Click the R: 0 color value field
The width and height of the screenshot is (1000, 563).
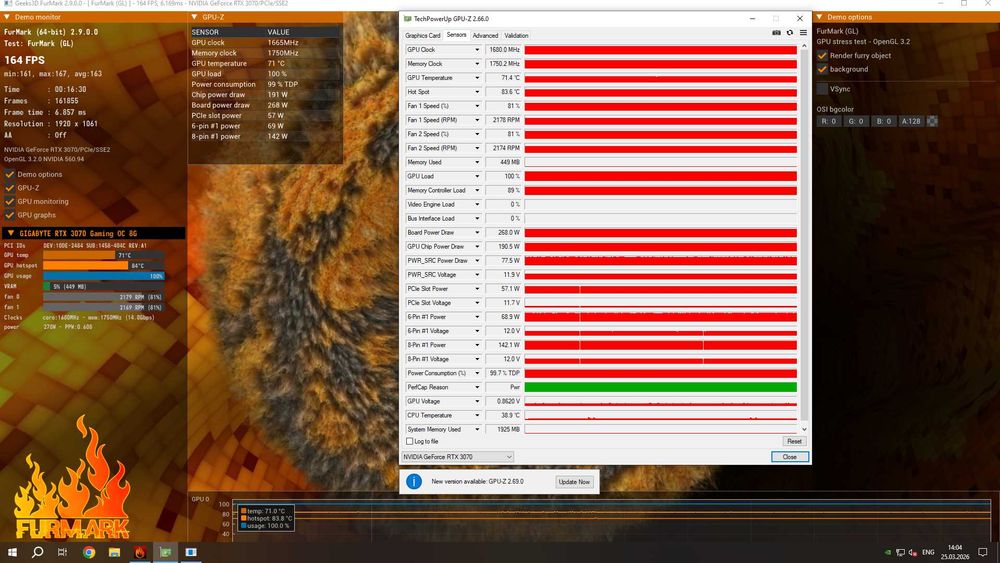pos(828,121)
